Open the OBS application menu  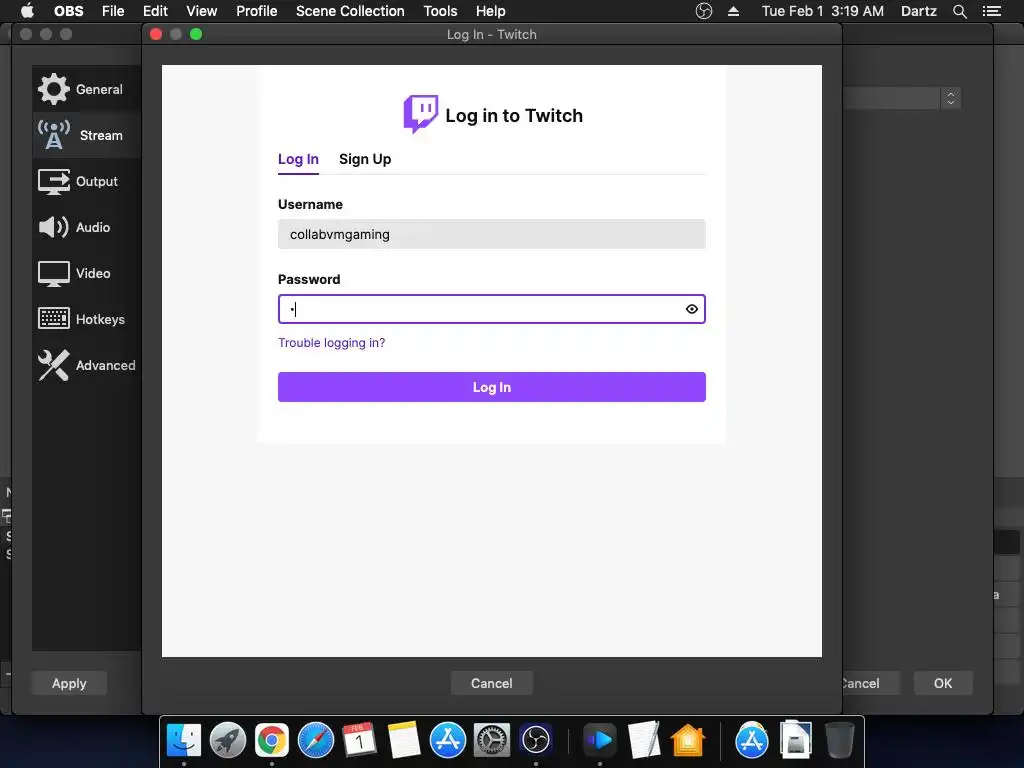69,11
